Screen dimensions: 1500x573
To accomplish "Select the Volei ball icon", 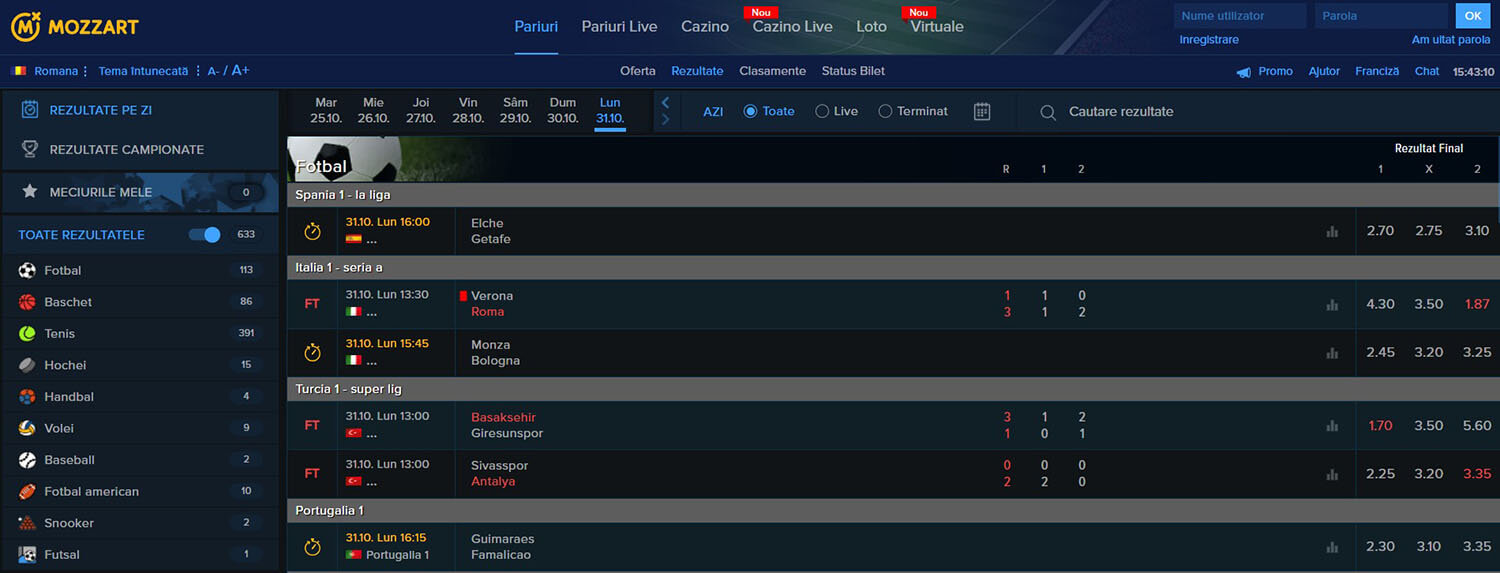I will tap(27, 428).
